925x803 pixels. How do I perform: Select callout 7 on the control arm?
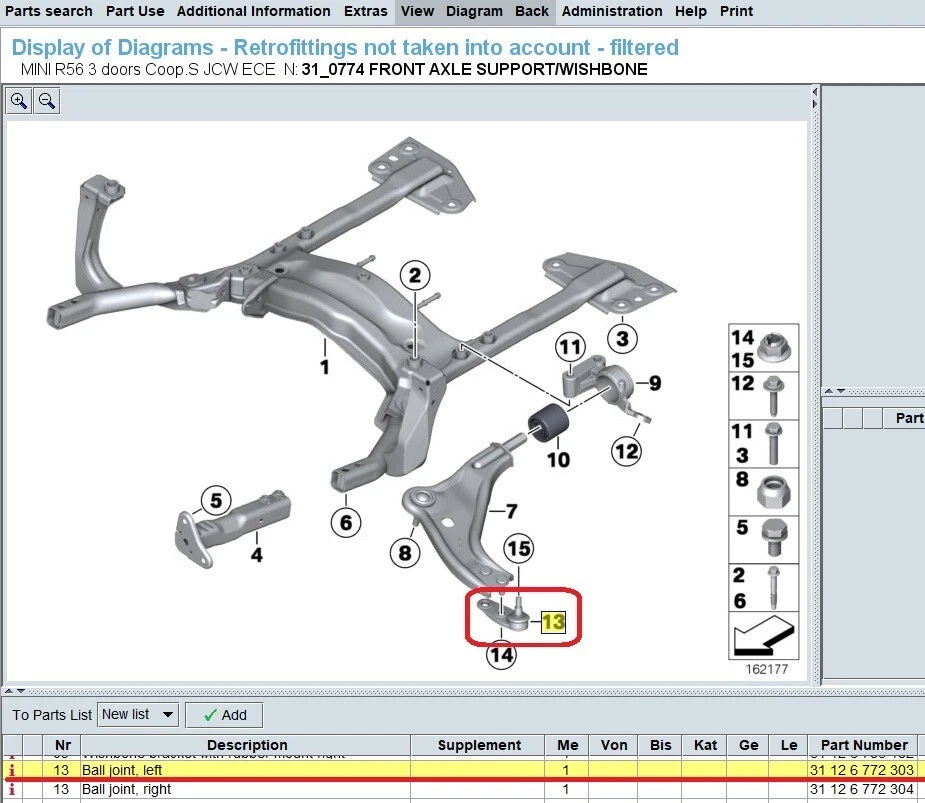coord(512,511)
